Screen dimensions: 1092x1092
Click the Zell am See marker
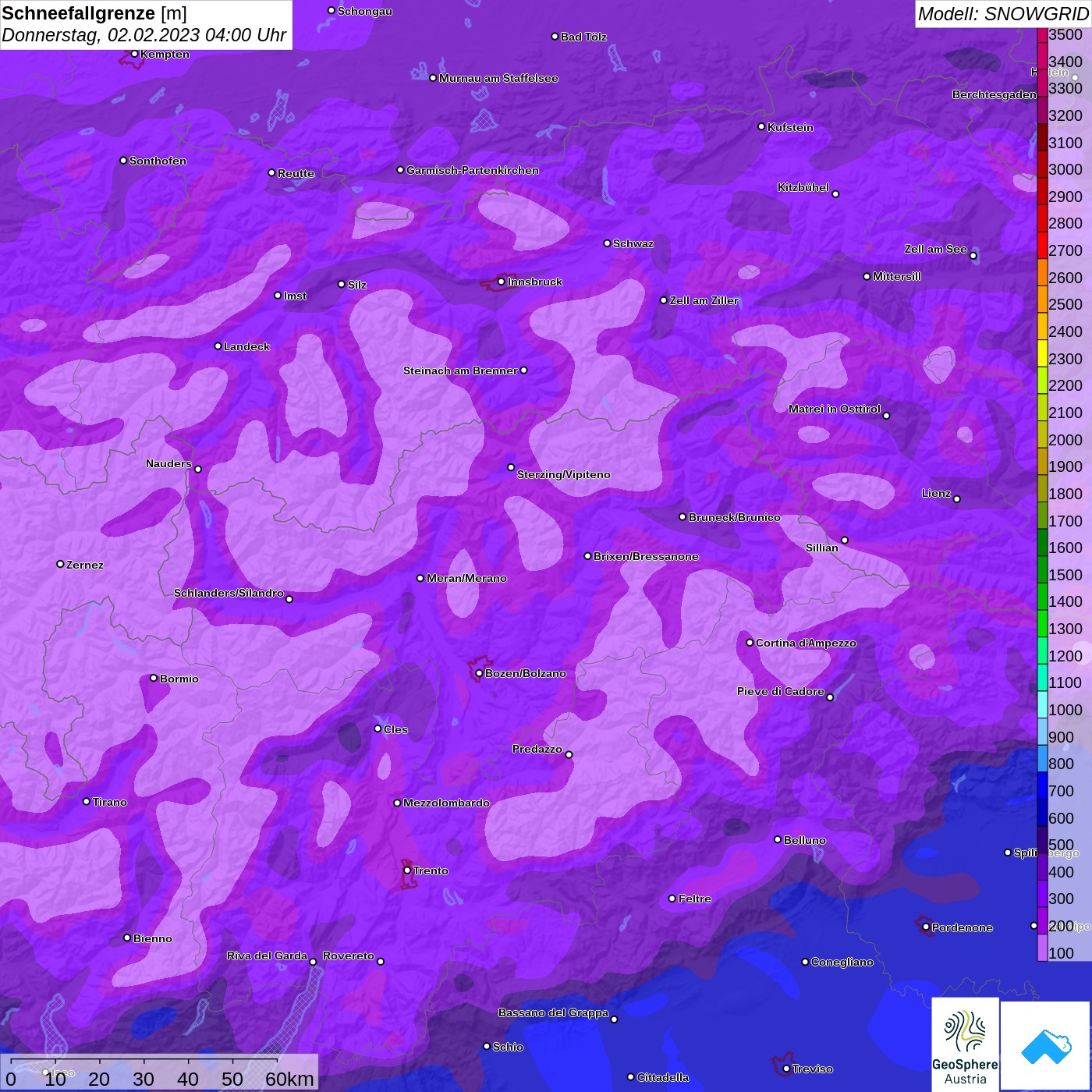pyautogui.click(x=973, y=256)
